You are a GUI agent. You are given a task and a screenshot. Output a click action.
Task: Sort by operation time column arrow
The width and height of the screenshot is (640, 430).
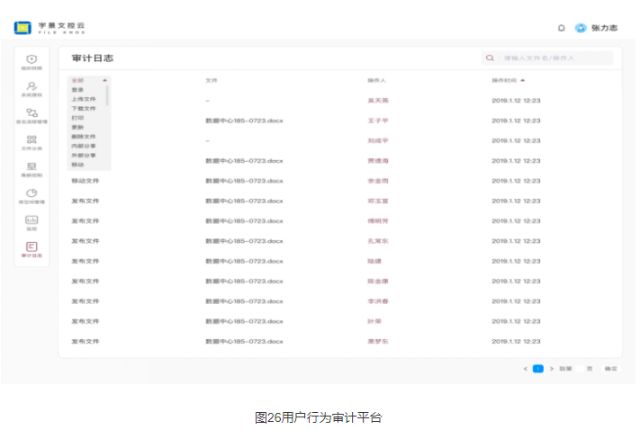pyautogui.click(x=522, y=79)
